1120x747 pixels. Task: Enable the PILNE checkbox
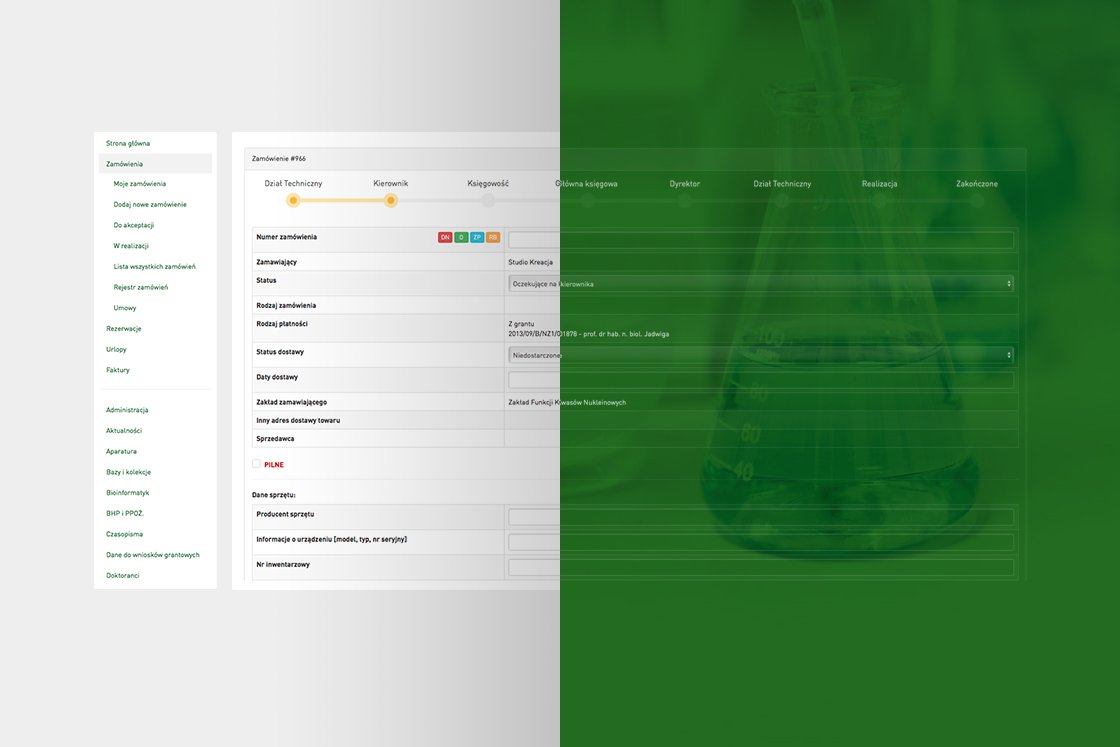[257, 464]
